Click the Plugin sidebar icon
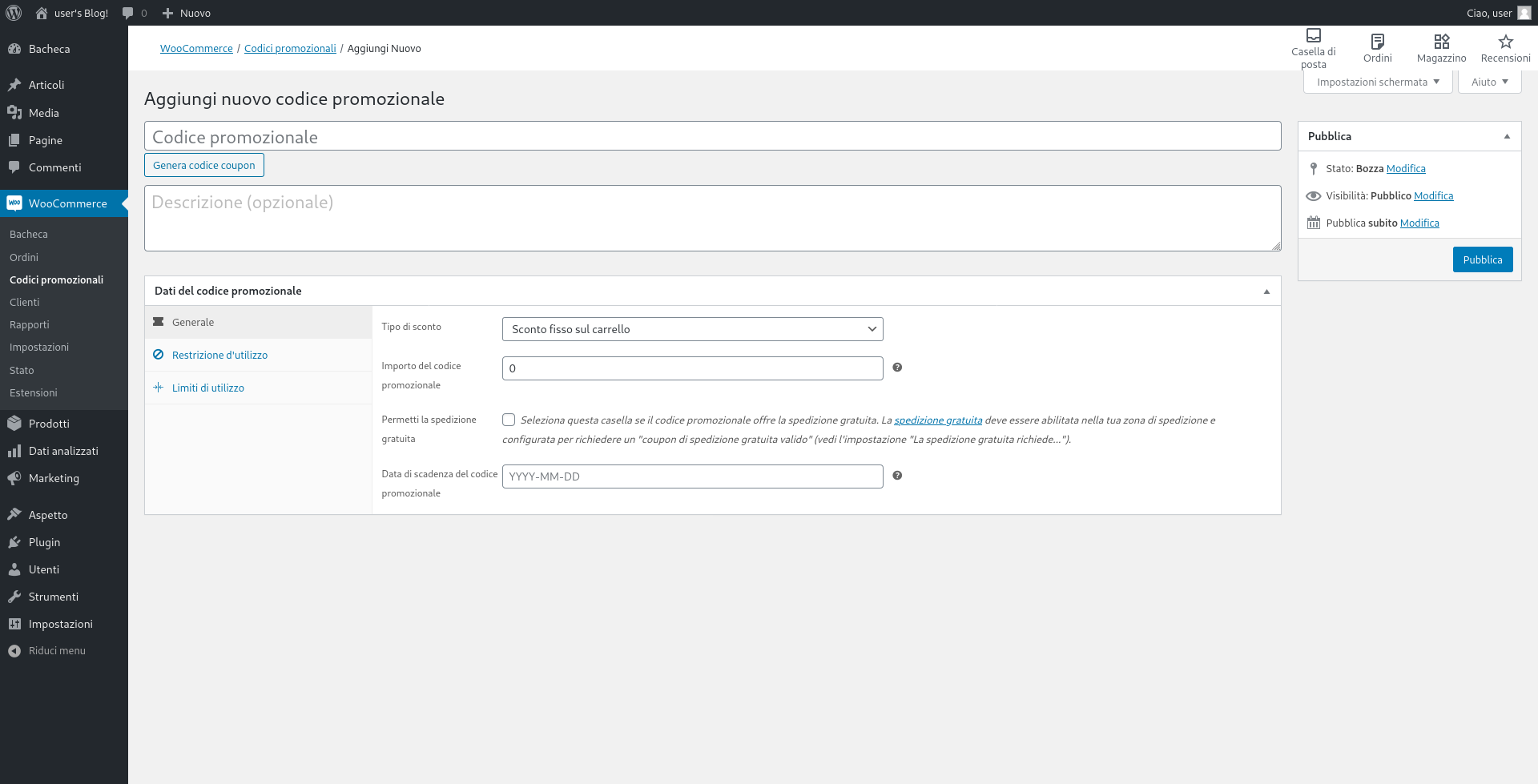 click(x=14, y=542)
